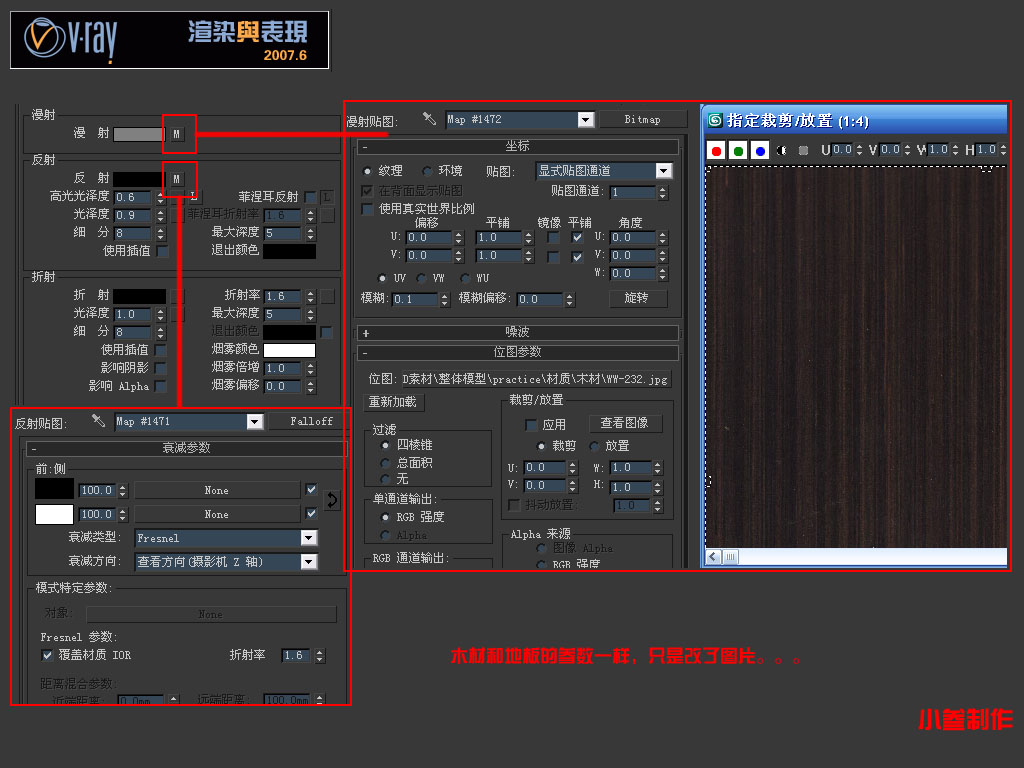The width and height of the screenshot is (1024, 768).
Task: Click the 查看图像 button
Action: 624,423
